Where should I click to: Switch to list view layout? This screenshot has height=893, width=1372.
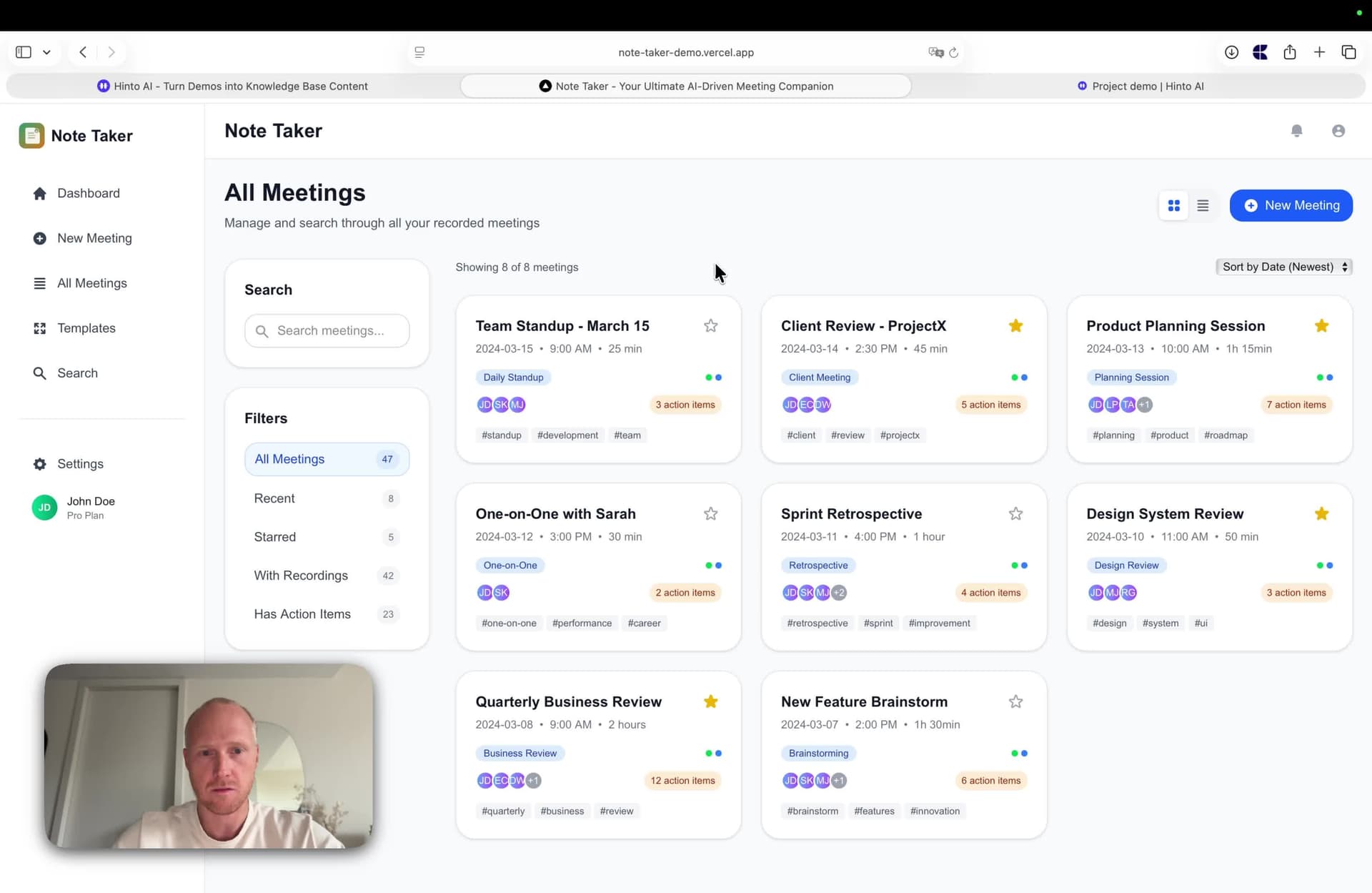[x=1203, y=206]
